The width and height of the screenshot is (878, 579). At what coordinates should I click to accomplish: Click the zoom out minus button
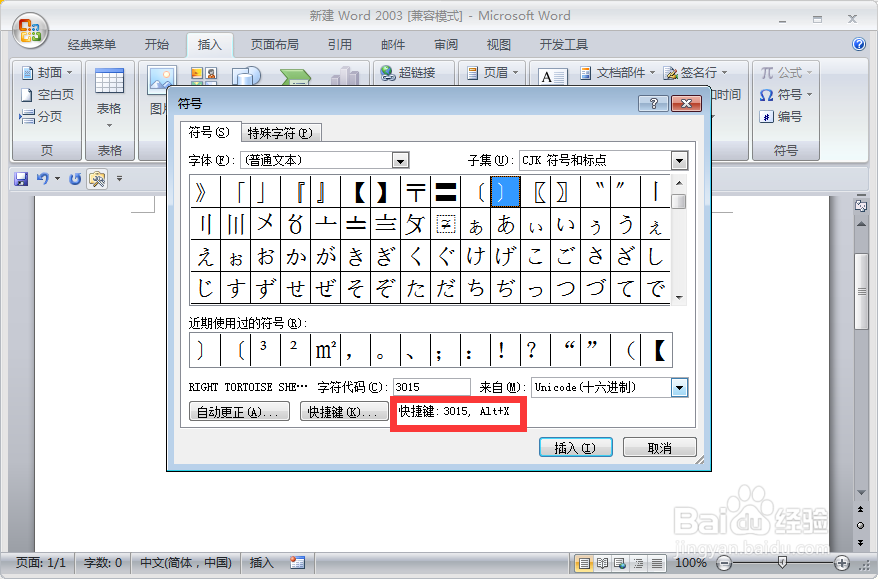(x=724, y=563)
